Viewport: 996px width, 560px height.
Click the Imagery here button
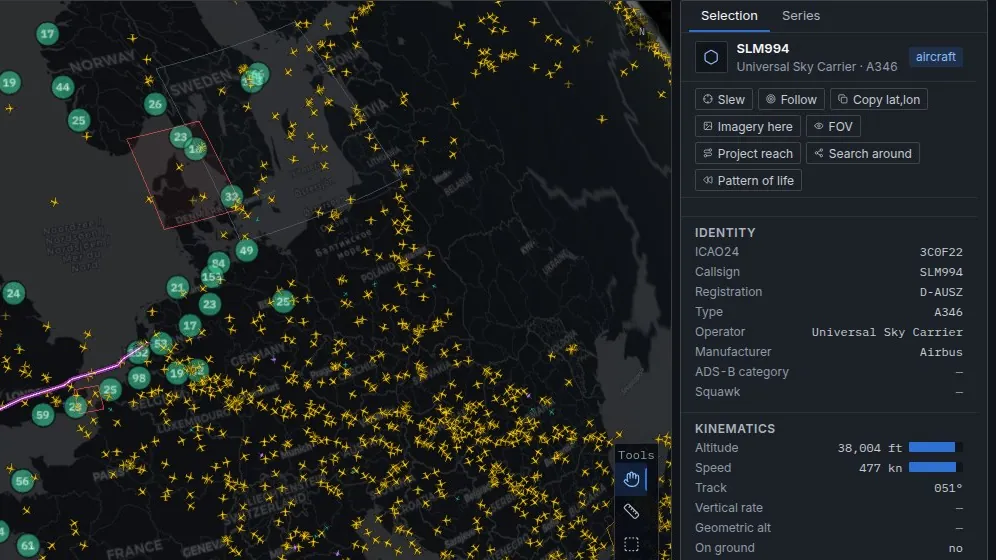[748, 126]
